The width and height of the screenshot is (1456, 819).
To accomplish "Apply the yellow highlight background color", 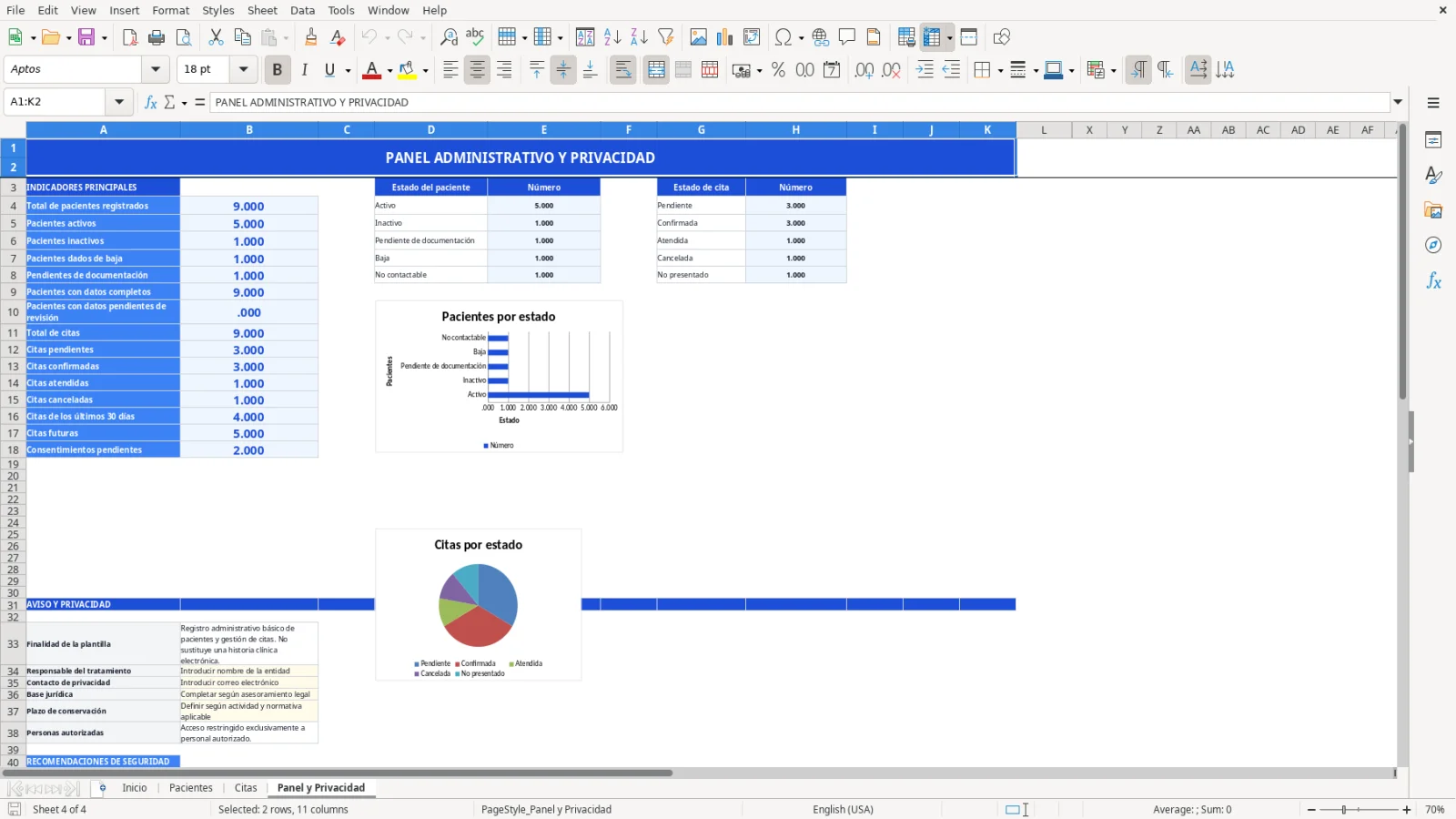I will pos(407,70).
